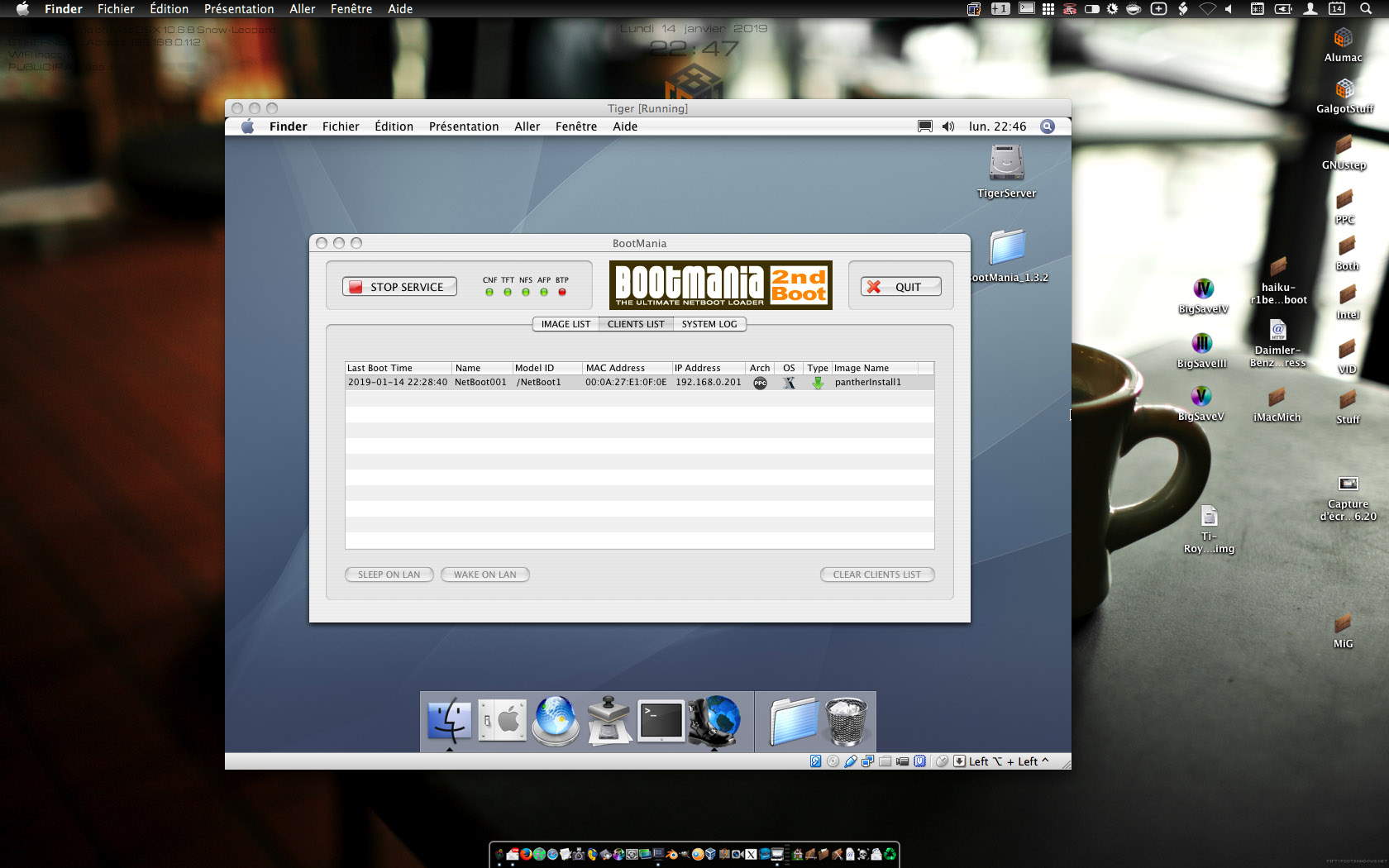Select the client name NetBoot001

pyautogui.click(x=480, y=383)
